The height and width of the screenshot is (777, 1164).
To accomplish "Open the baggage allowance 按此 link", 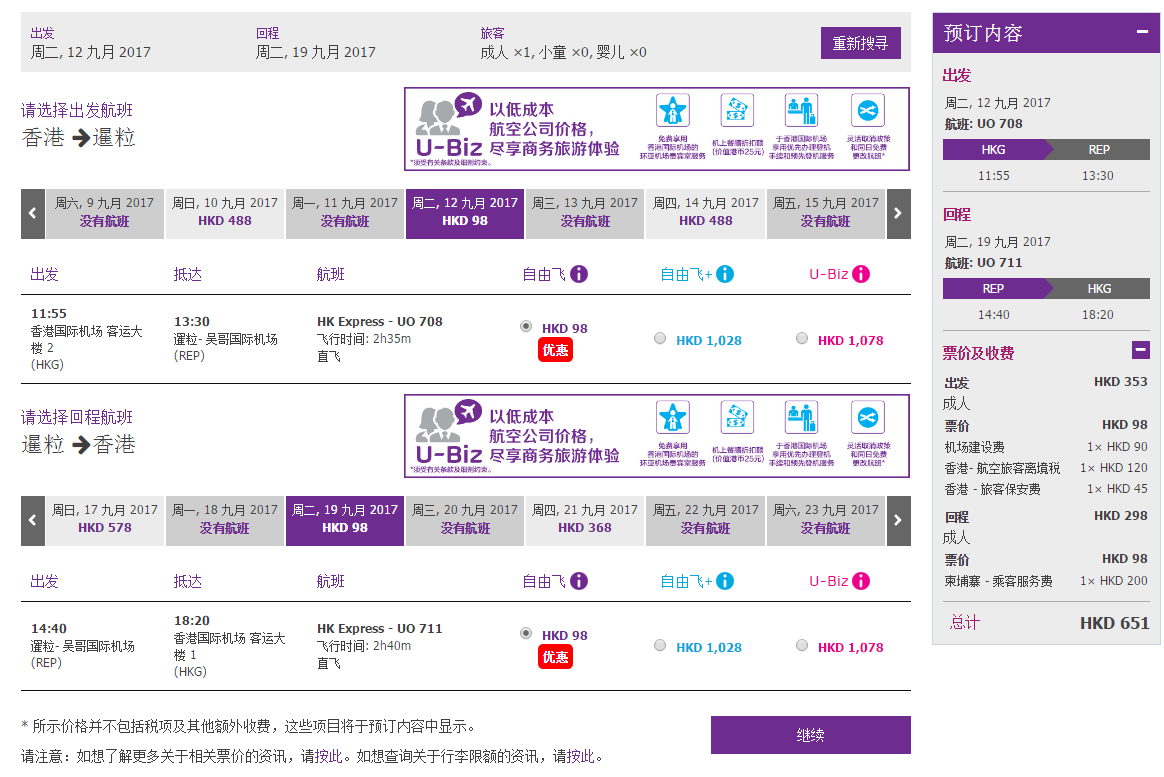I will tap(581, 756).
